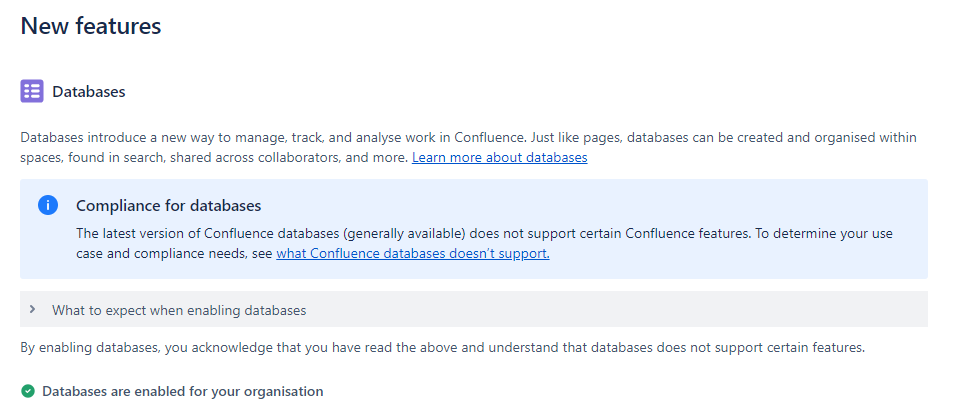Click "Databases are enabled for your organisation" status

click(183, 391)
